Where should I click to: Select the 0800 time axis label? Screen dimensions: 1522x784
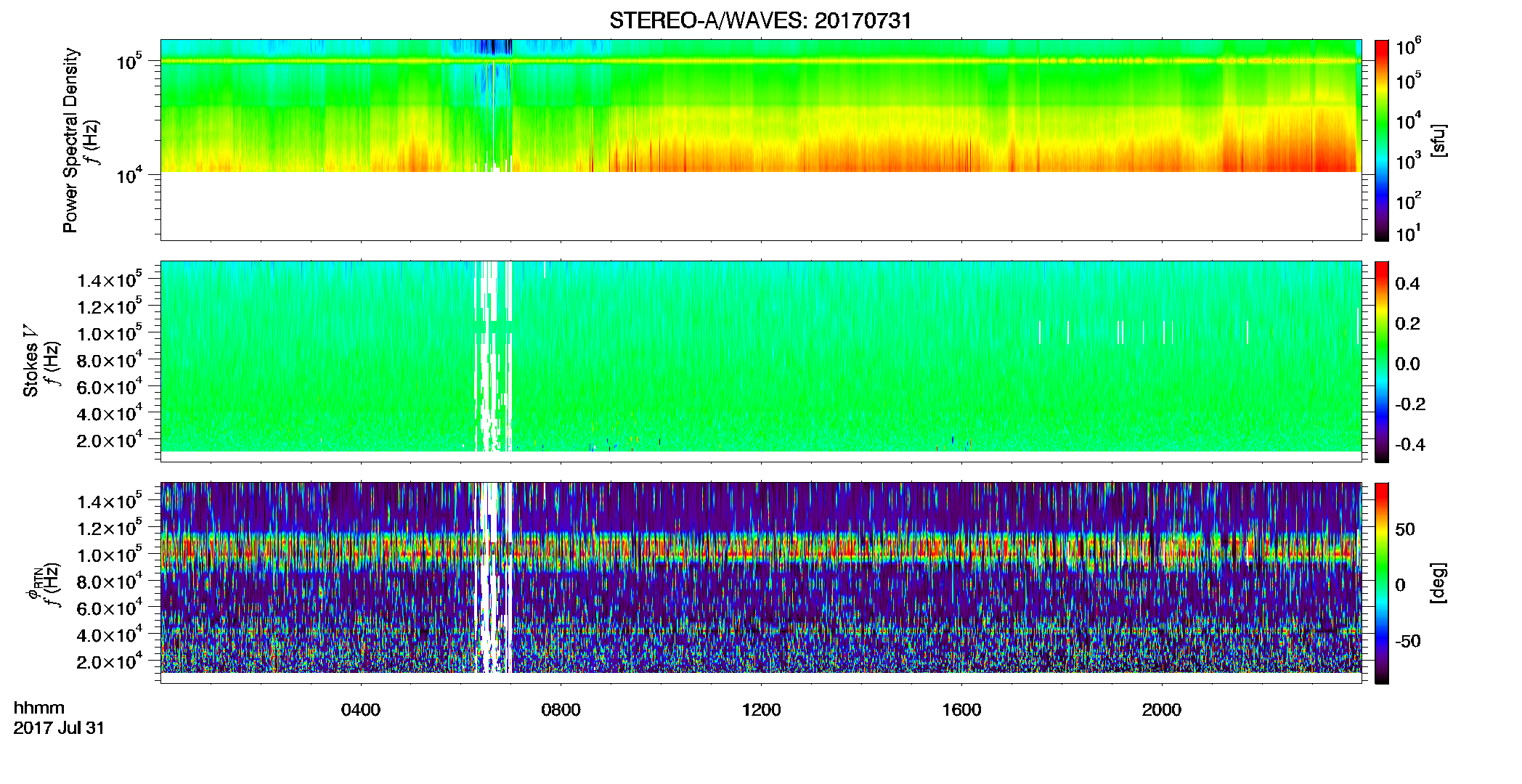click(561, 710)
